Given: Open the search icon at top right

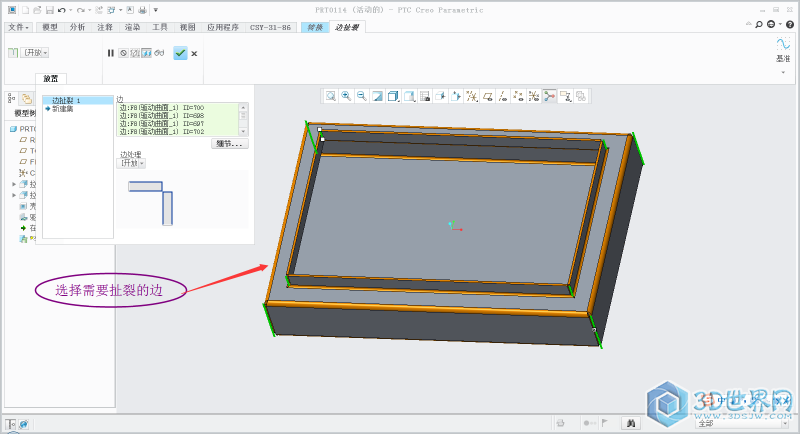Looking at the screenshot, I should (x=759, y=24).
